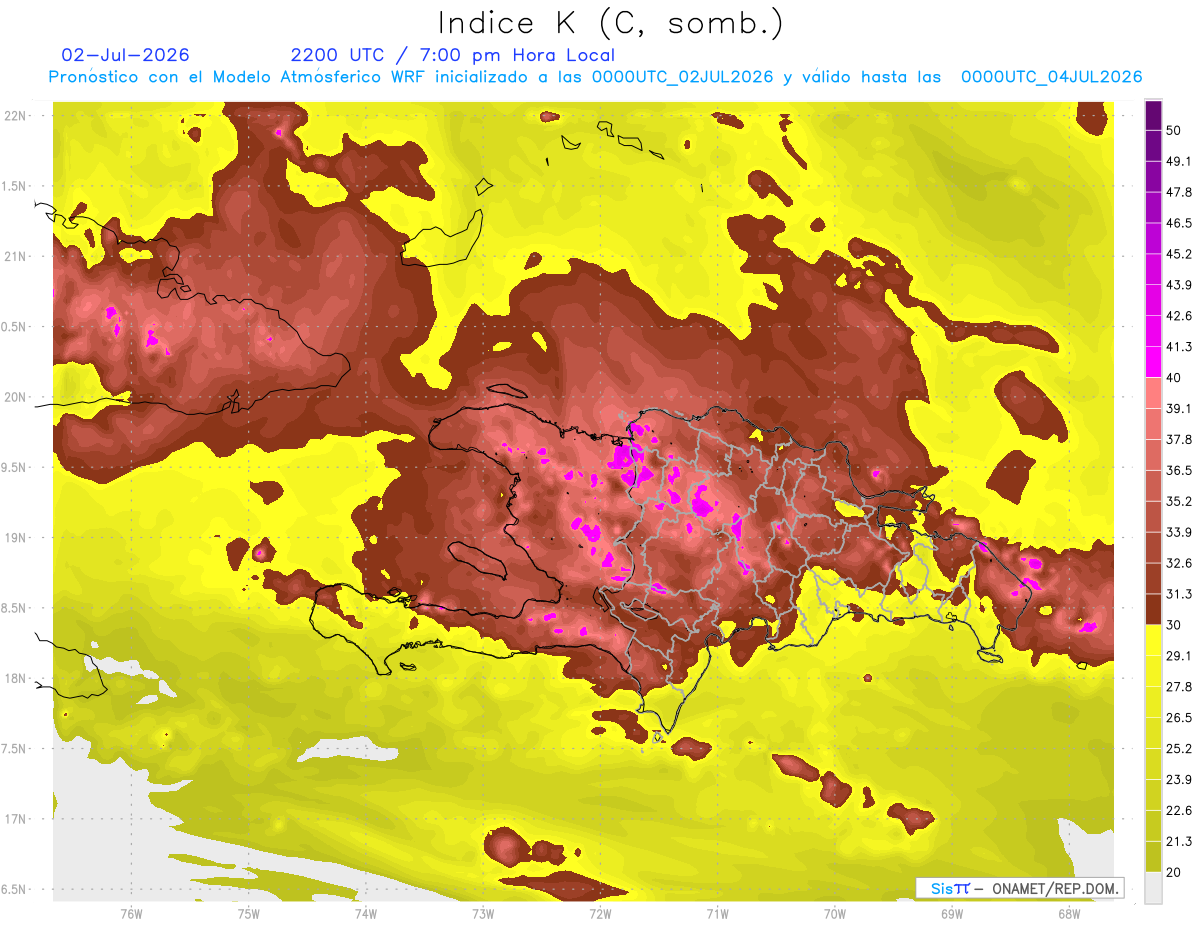Click color scale label '49.1'
Image resolution: width=1200 pixels, height=927 pixels.
click(1179, 161)
